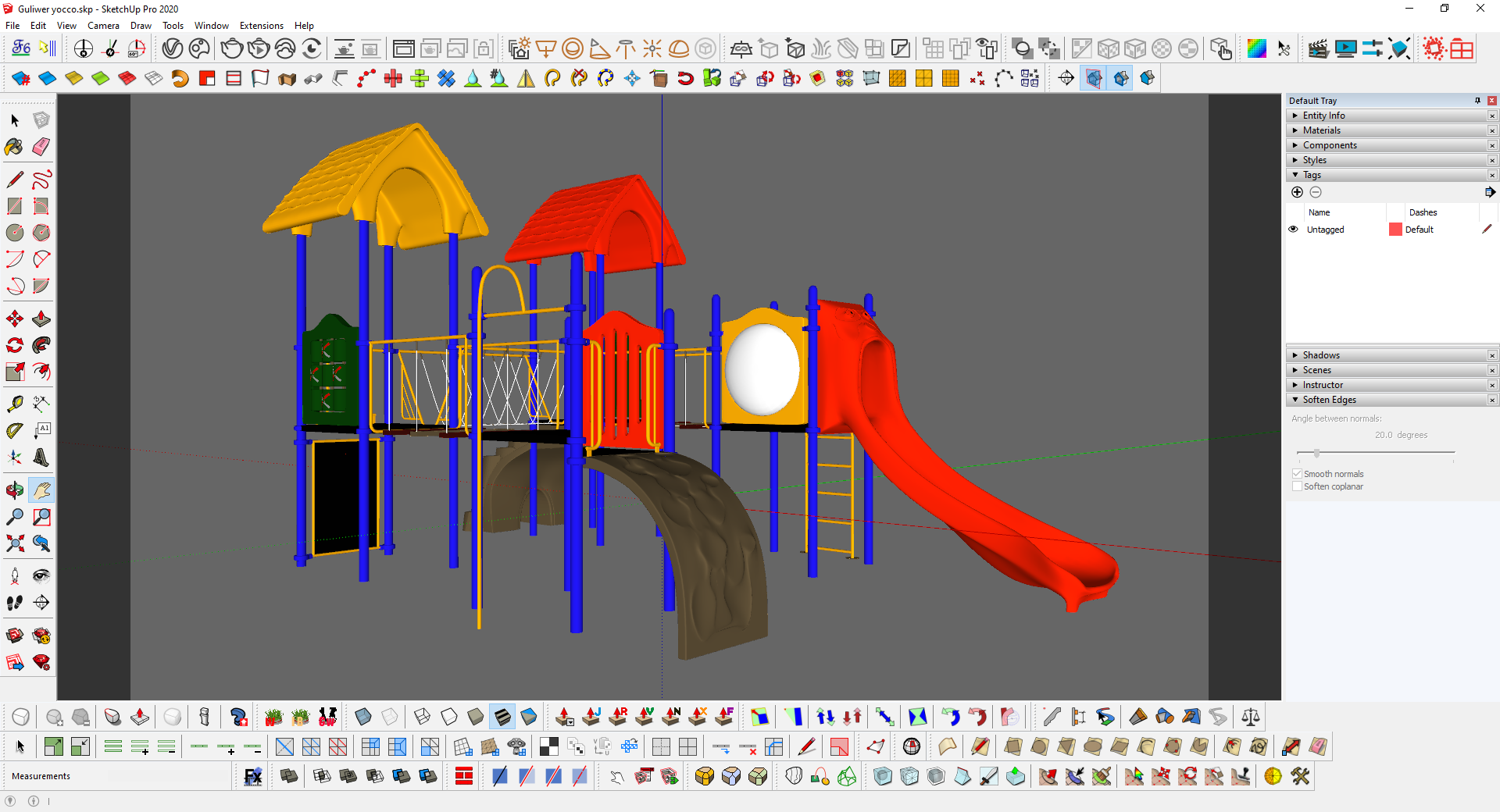
Task: Click the balance scale icon in bottom toolbar
Action: pyautogui.click(x=1251, y=717)
